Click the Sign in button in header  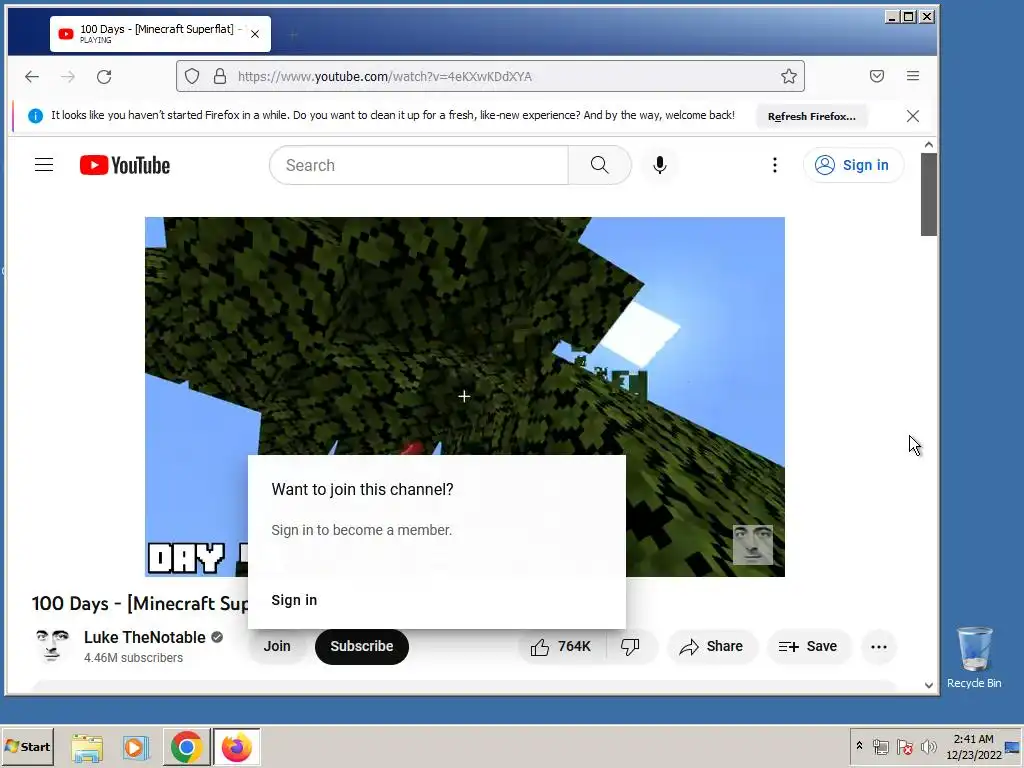click(854, 165)
